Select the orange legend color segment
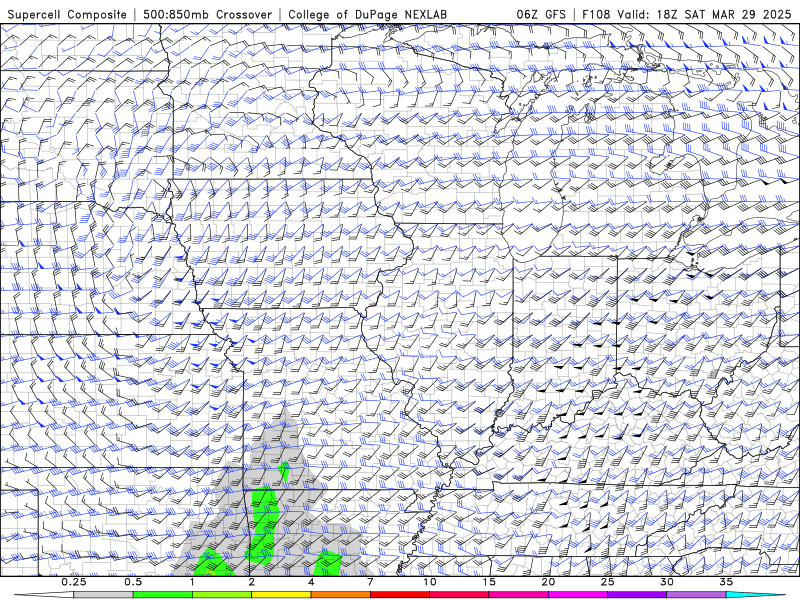Screen dimensions: 800x600 [340, 595]
